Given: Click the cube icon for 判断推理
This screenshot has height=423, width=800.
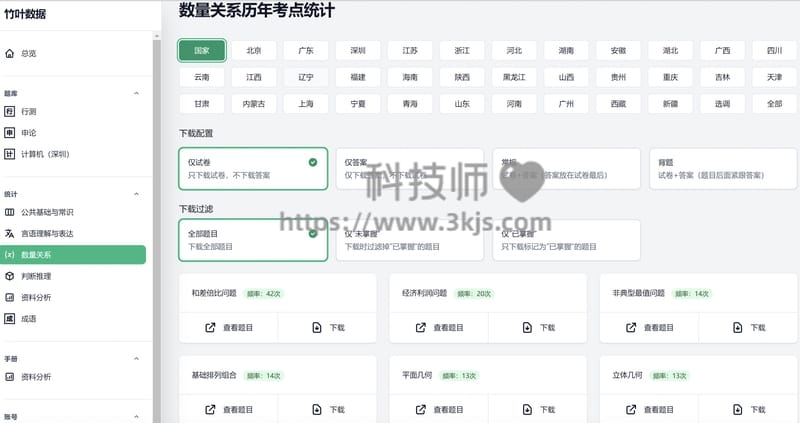Looking at the screenshot, I should click(x=10, y=276).
